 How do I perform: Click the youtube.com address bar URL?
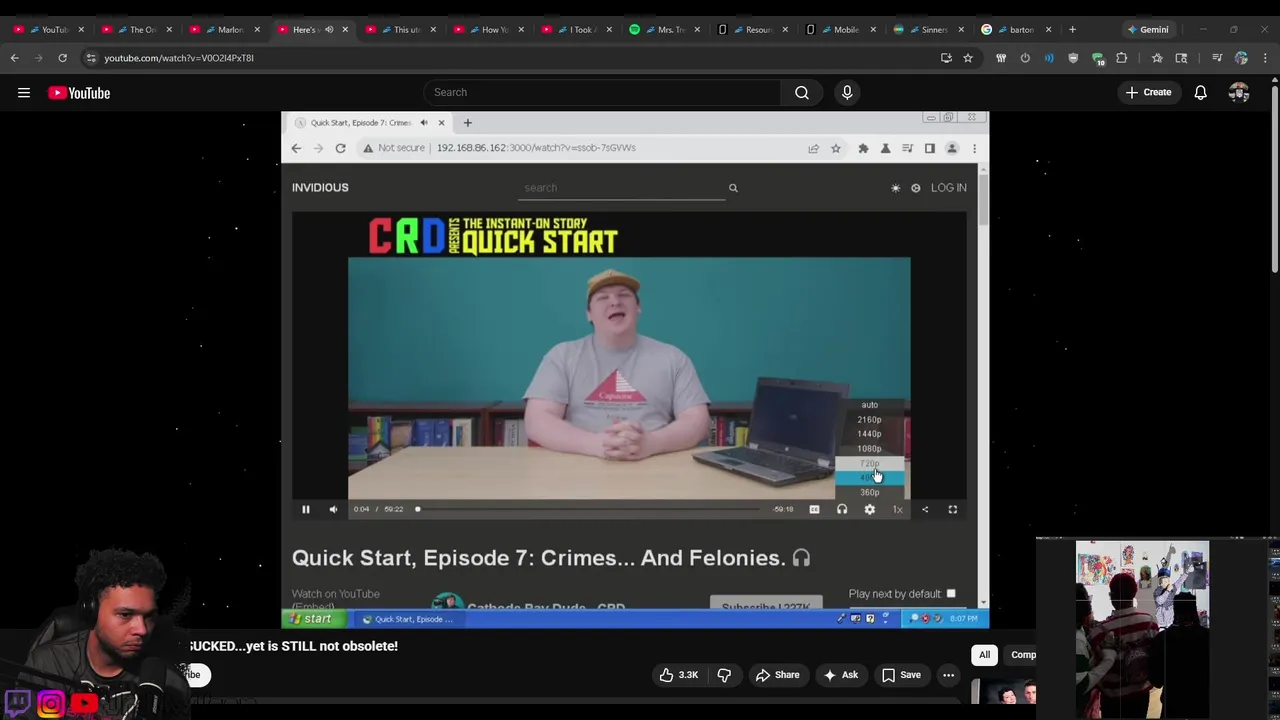[x=179, y=58]
